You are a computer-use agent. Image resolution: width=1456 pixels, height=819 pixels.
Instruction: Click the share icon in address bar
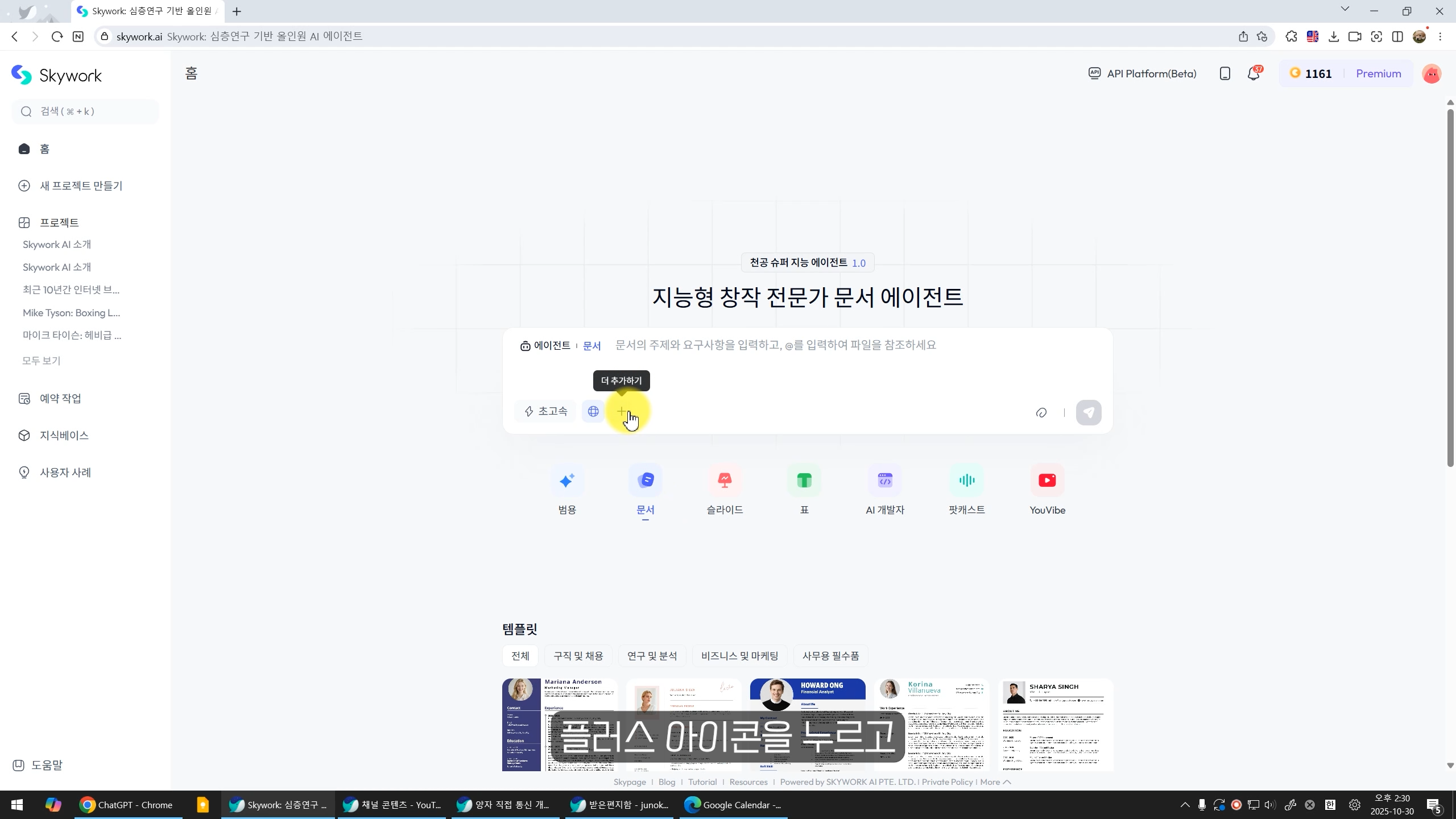(x=1243, y=36)
